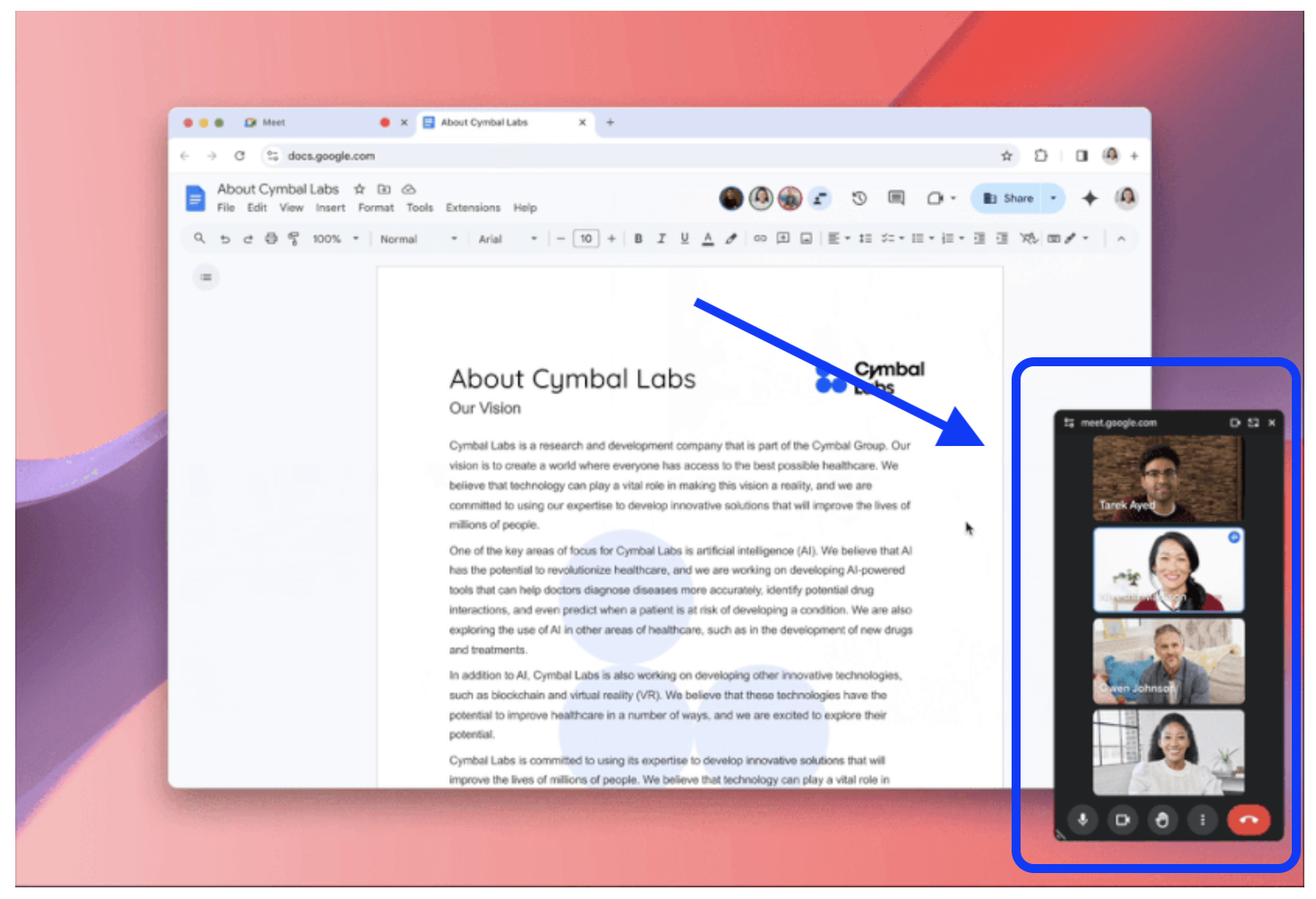
Task: Select Tarek Ayed's video tile
Action: tap(1168, 478)
